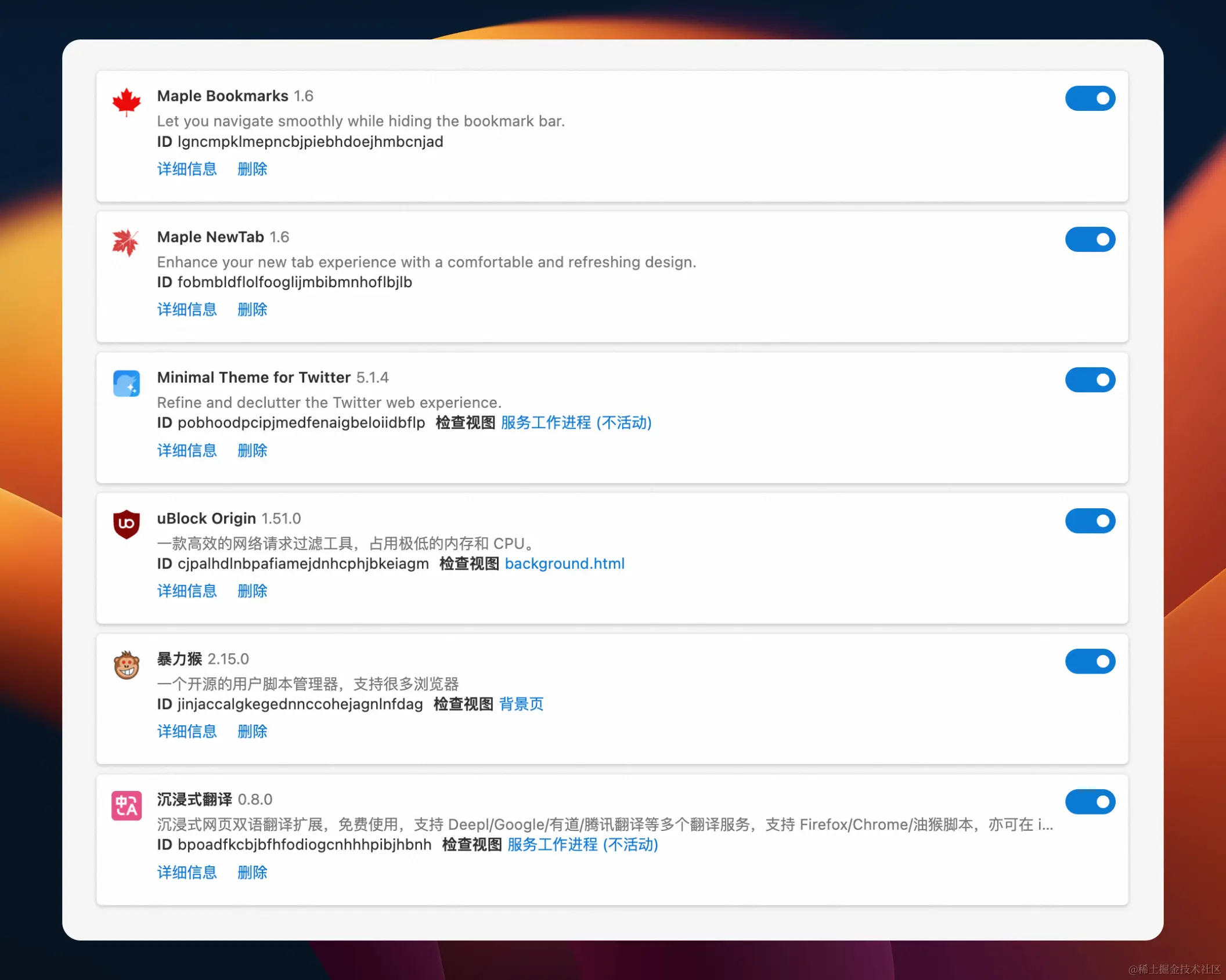1226x980 pixels.
Task: Disable the 暴力猴 extension switch
Action: click(x=1090, y=661)
